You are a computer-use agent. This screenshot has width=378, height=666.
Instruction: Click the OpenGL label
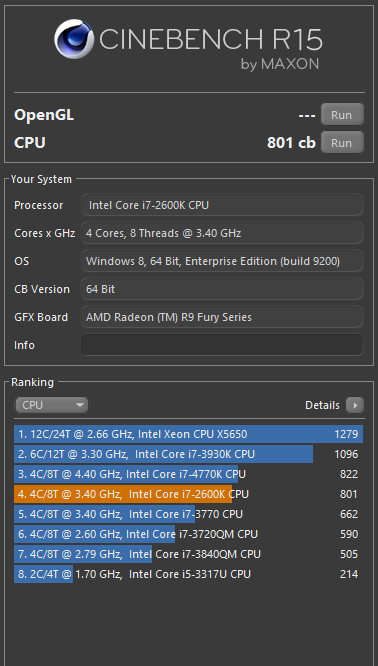[44, 115]
